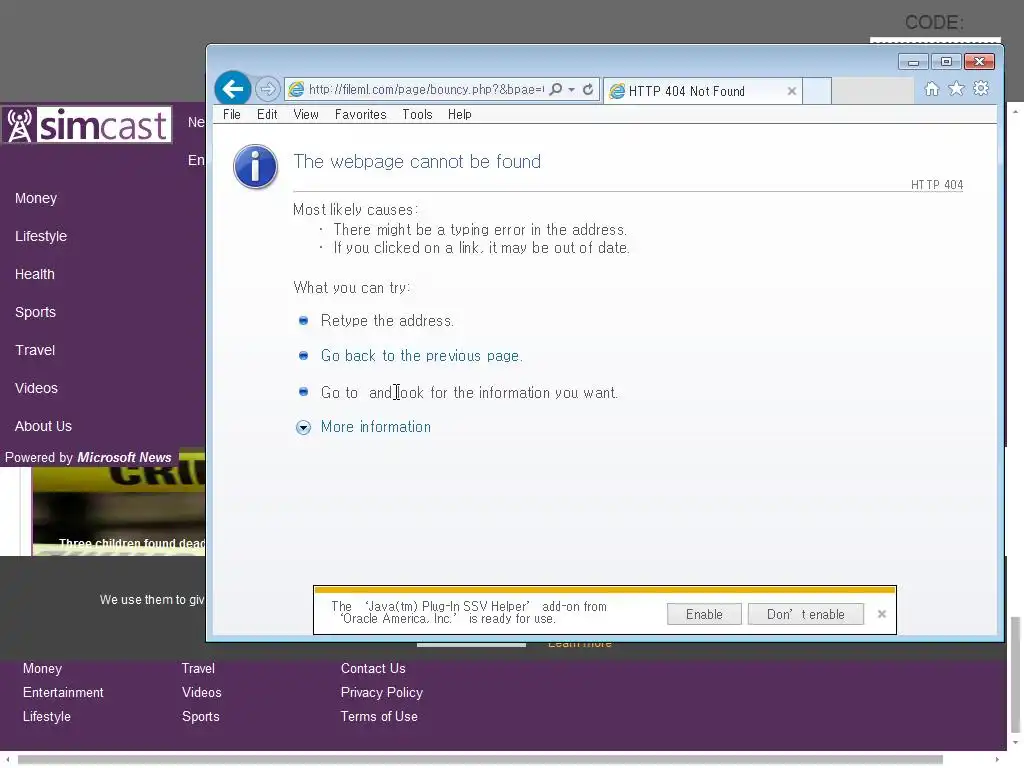1024x768 pixels.
Task: Open Favorites star icon
Action: coord(956,89)
